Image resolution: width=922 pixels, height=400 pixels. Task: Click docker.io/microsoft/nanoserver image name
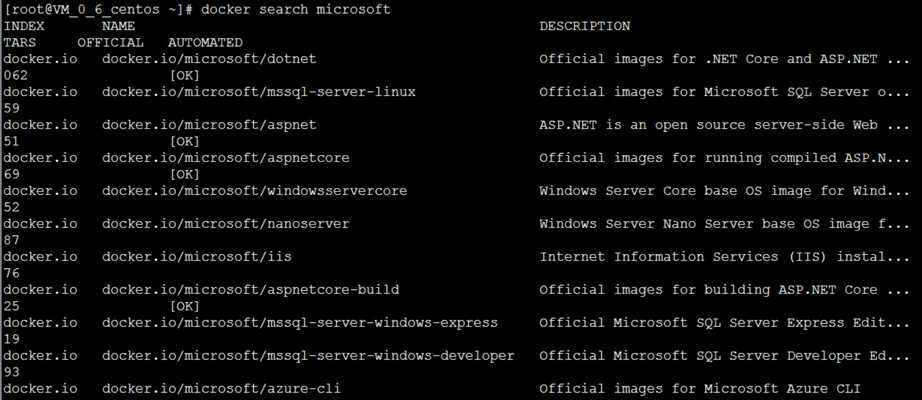(226, 224)
